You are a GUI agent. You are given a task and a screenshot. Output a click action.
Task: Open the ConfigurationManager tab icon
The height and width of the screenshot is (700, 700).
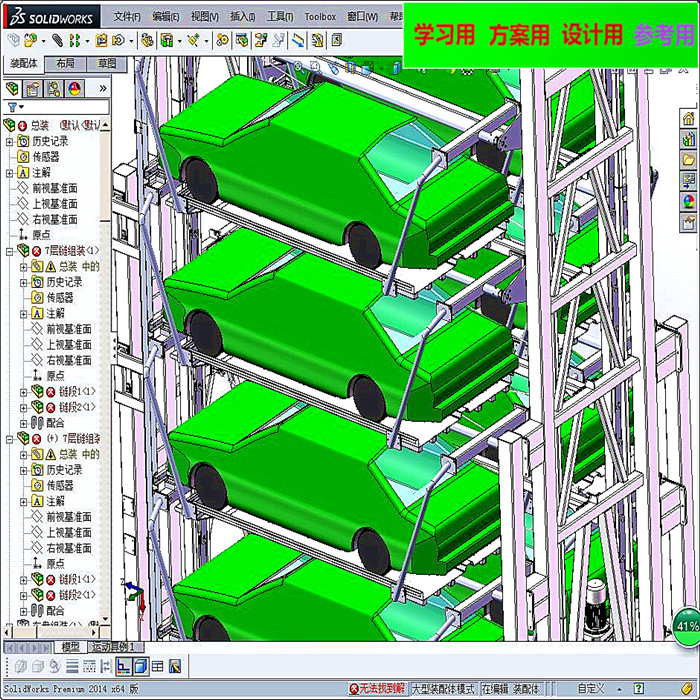[54, 89]
